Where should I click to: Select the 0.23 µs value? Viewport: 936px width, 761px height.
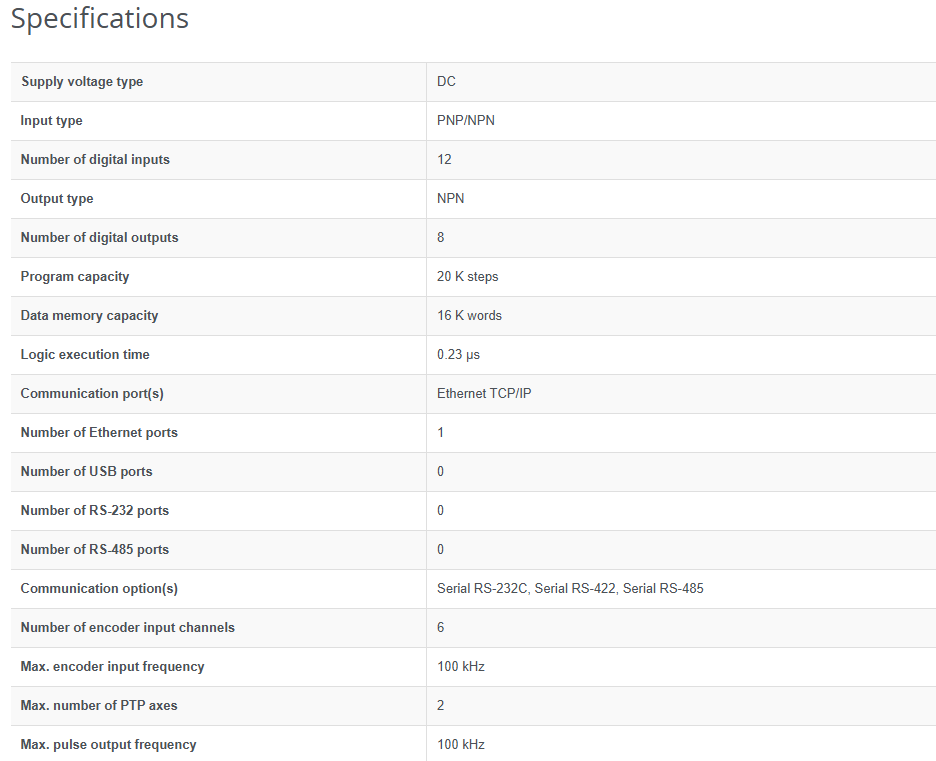click(458, 355)
